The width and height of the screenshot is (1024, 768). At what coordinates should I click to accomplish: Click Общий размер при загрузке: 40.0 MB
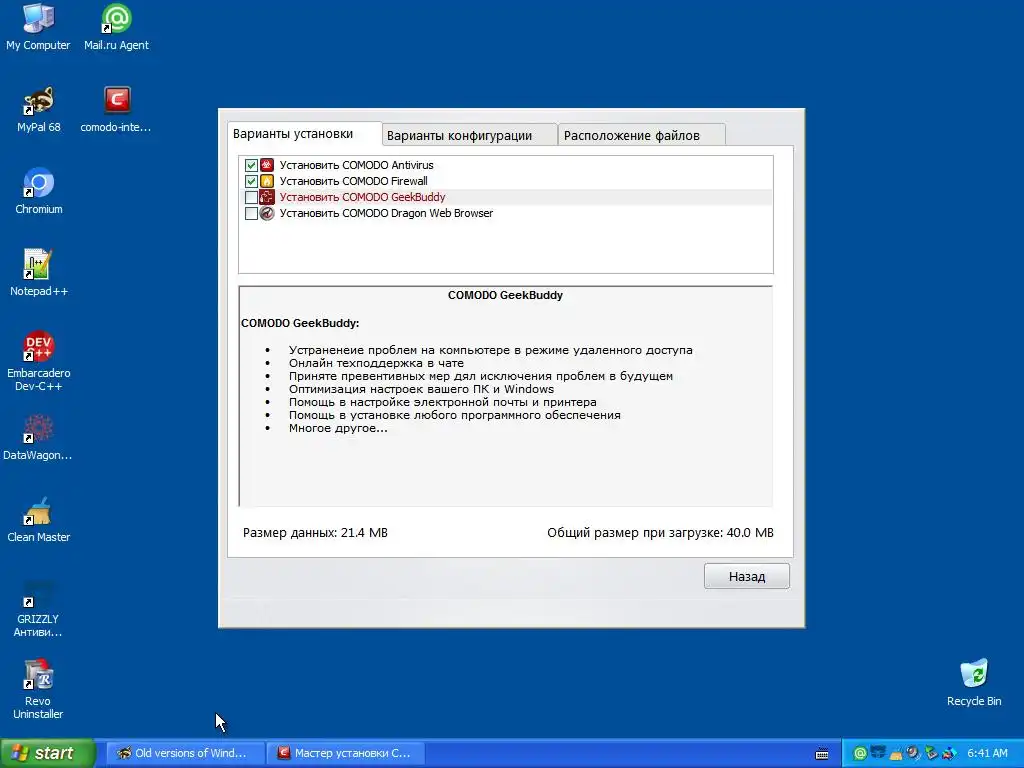tap(660, 533)
